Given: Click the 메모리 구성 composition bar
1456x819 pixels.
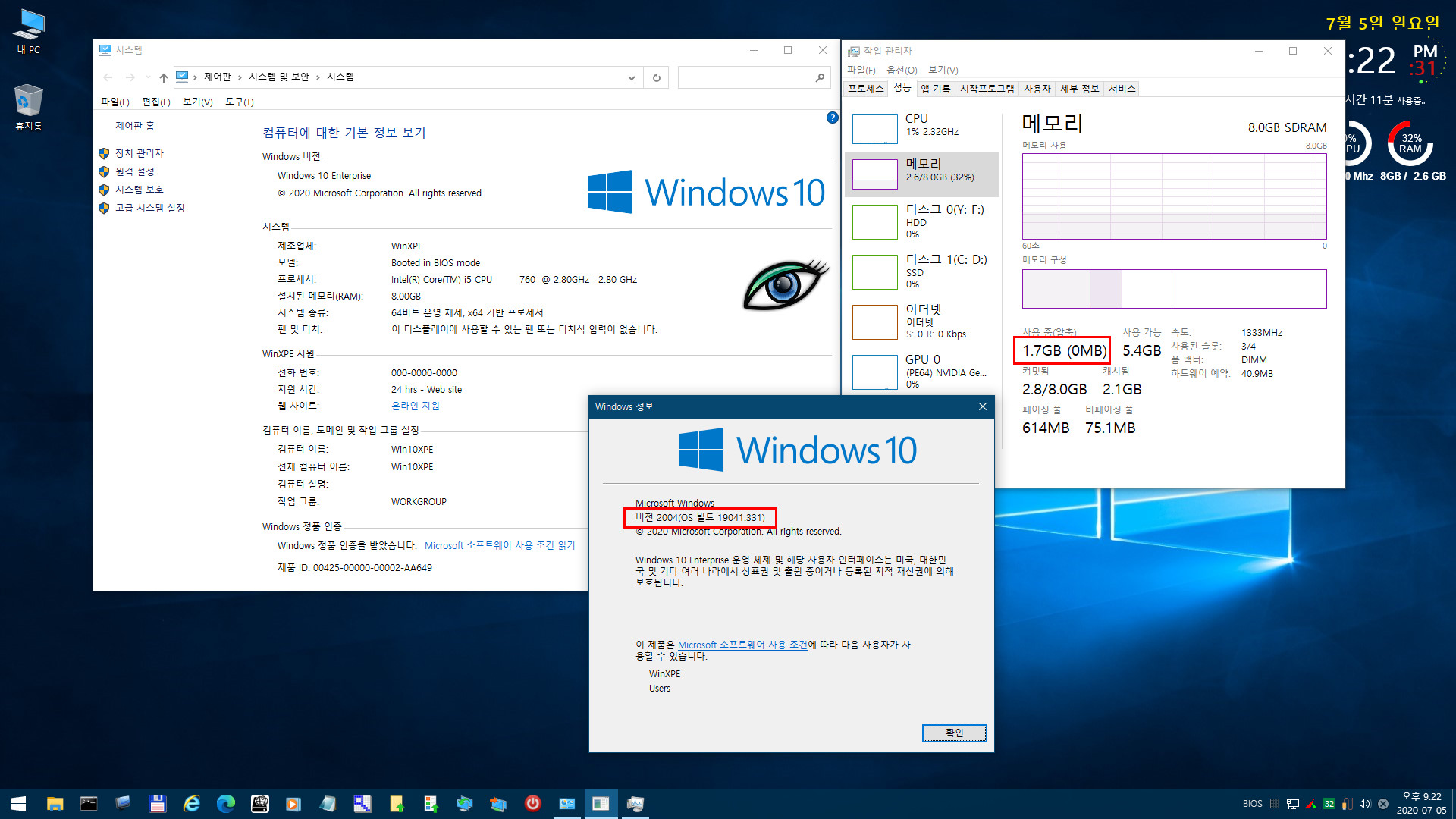Looking at the screenshot, I should (1174, 289).
